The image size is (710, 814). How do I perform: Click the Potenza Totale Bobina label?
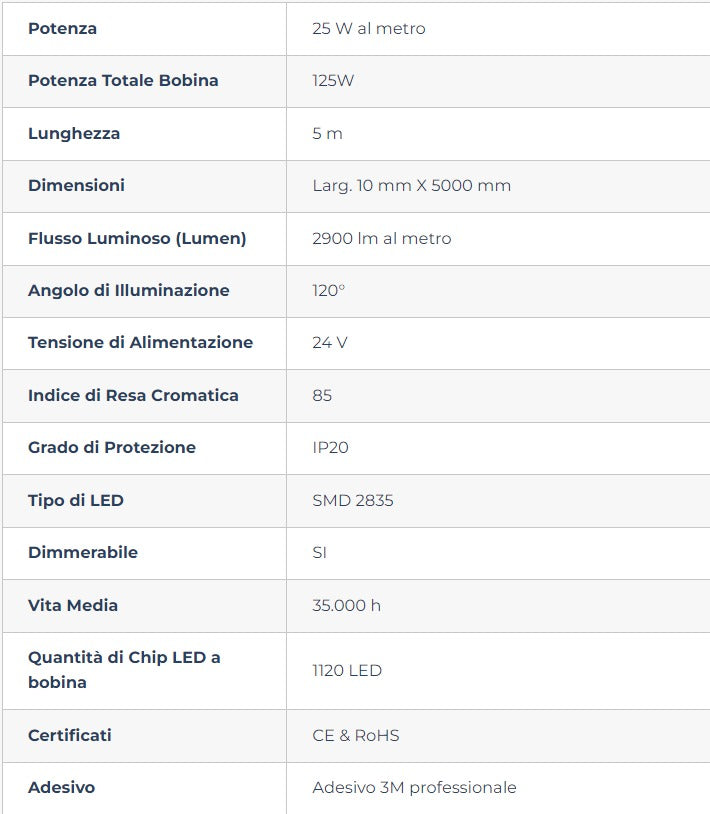[x=123, y=80]
